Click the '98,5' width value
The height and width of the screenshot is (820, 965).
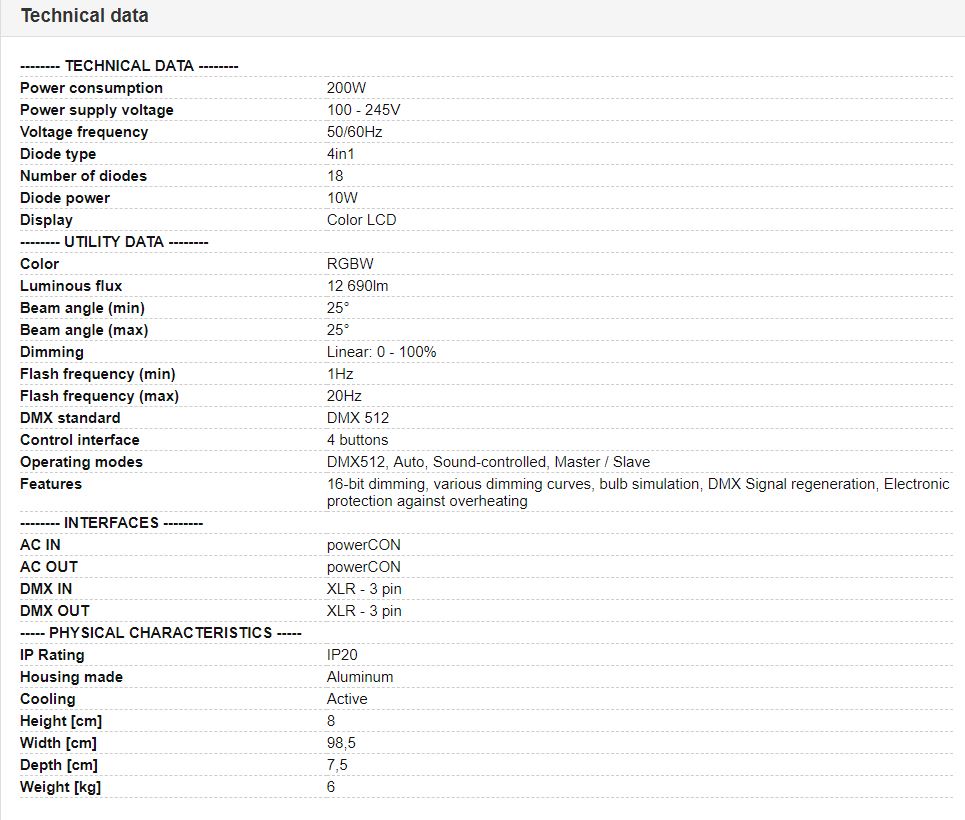[342, 744]
